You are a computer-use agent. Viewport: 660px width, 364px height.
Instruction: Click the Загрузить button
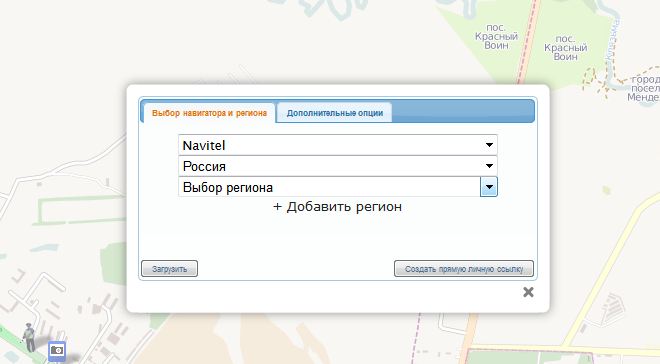tap(169, 268)
